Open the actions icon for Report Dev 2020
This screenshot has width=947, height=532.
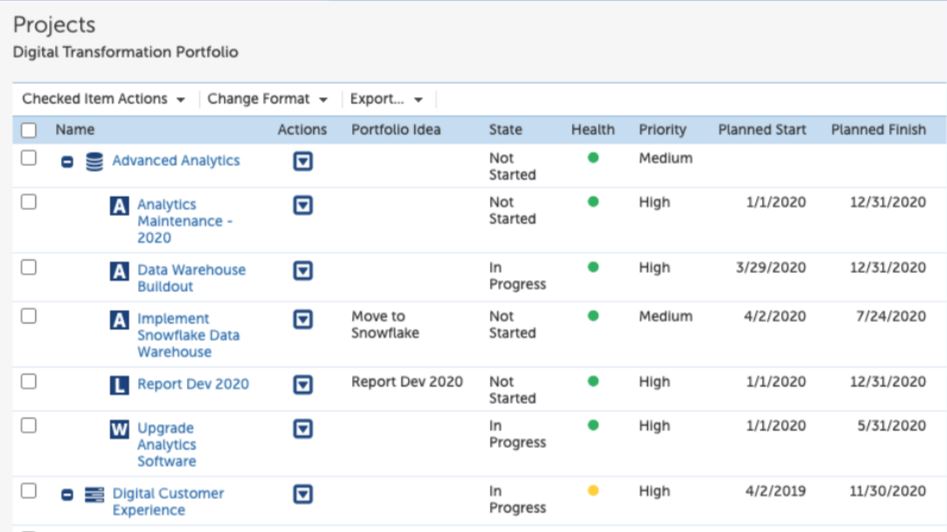[x=303, y=385]
